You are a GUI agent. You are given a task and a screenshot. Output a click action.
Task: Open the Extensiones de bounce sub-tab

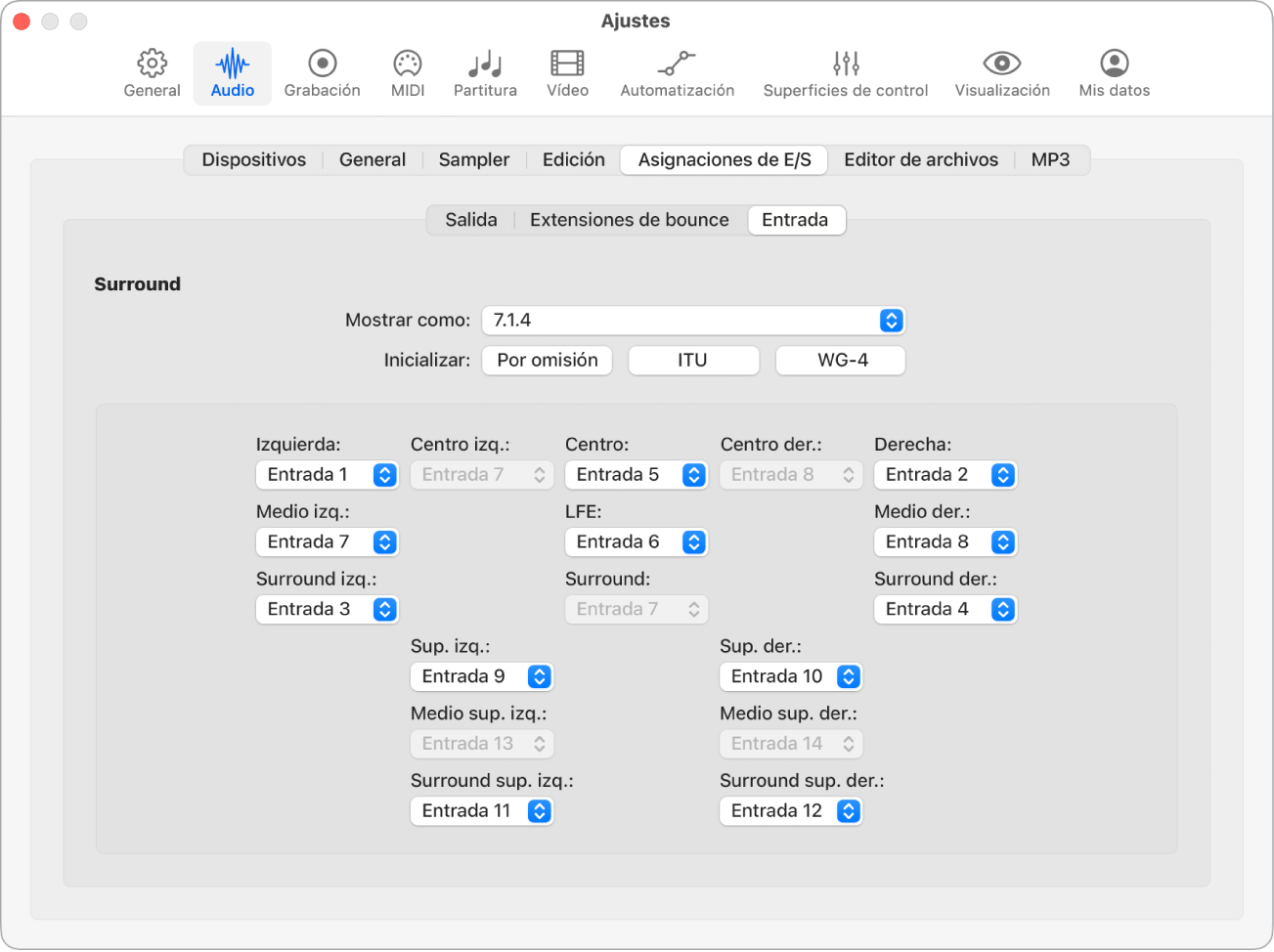point(630,220)
